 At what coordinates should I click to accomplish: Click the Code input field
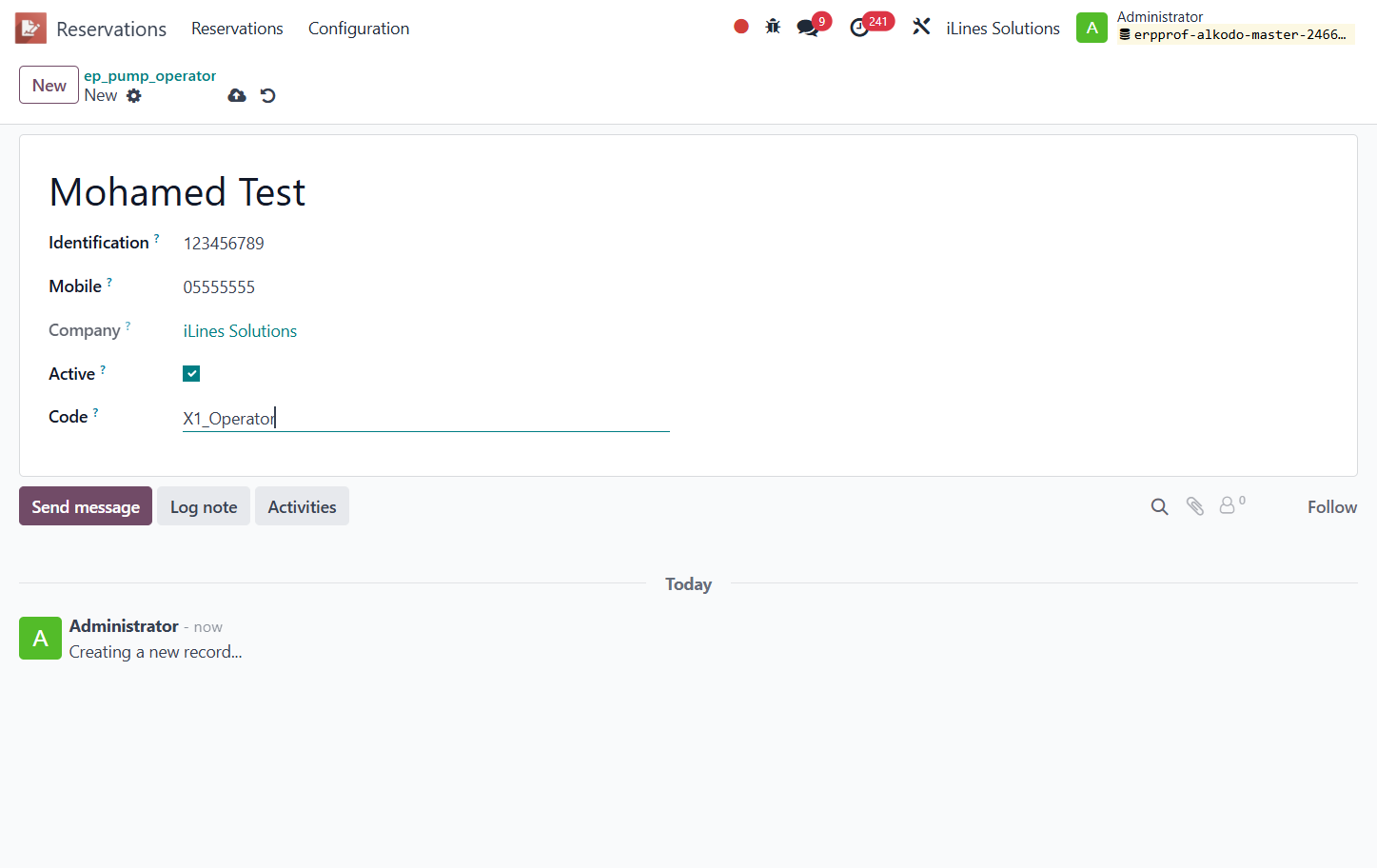(426, 418)
